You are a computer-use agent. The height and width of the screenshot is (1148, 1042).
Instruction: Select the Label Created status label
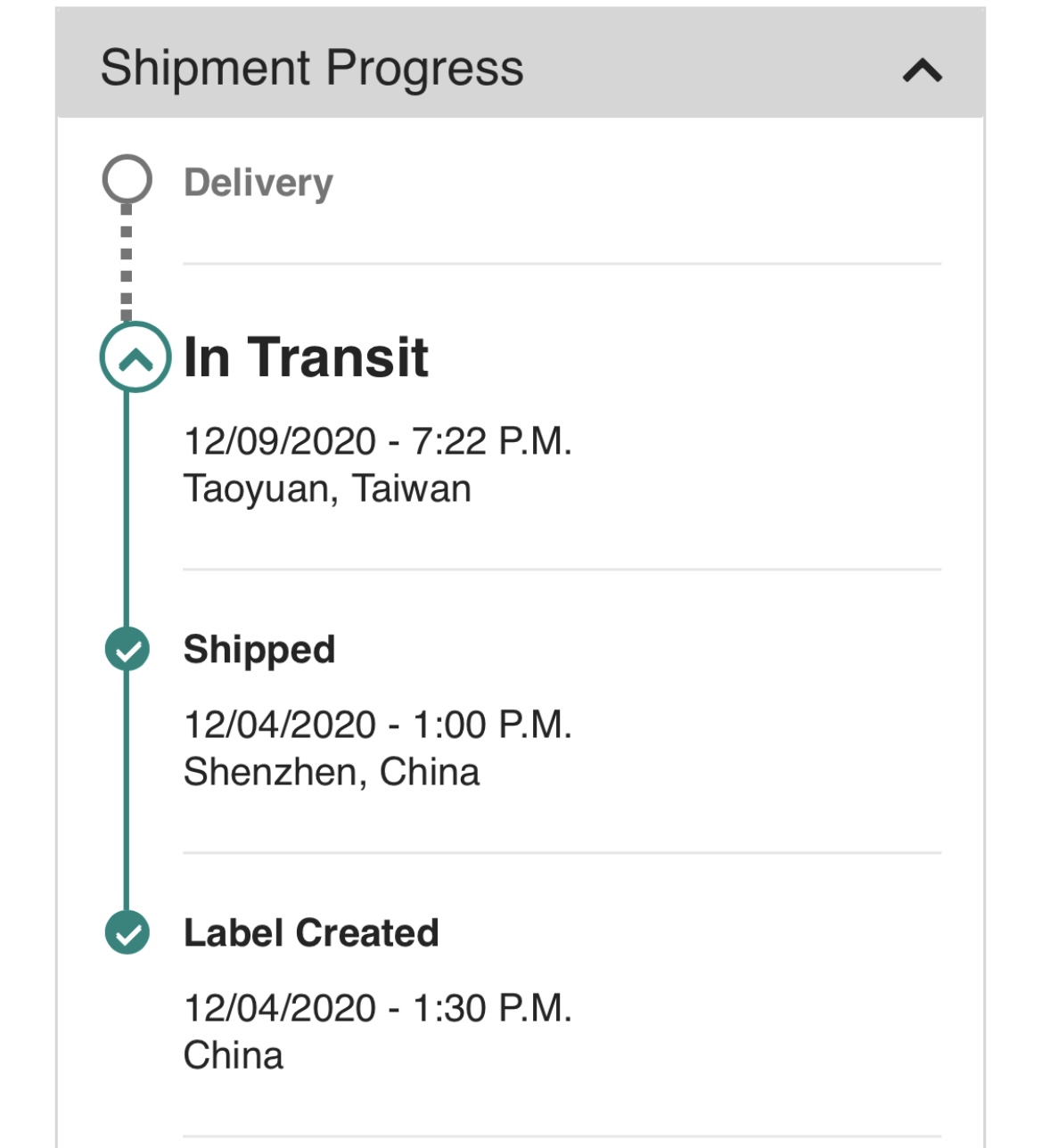(310, 933)
